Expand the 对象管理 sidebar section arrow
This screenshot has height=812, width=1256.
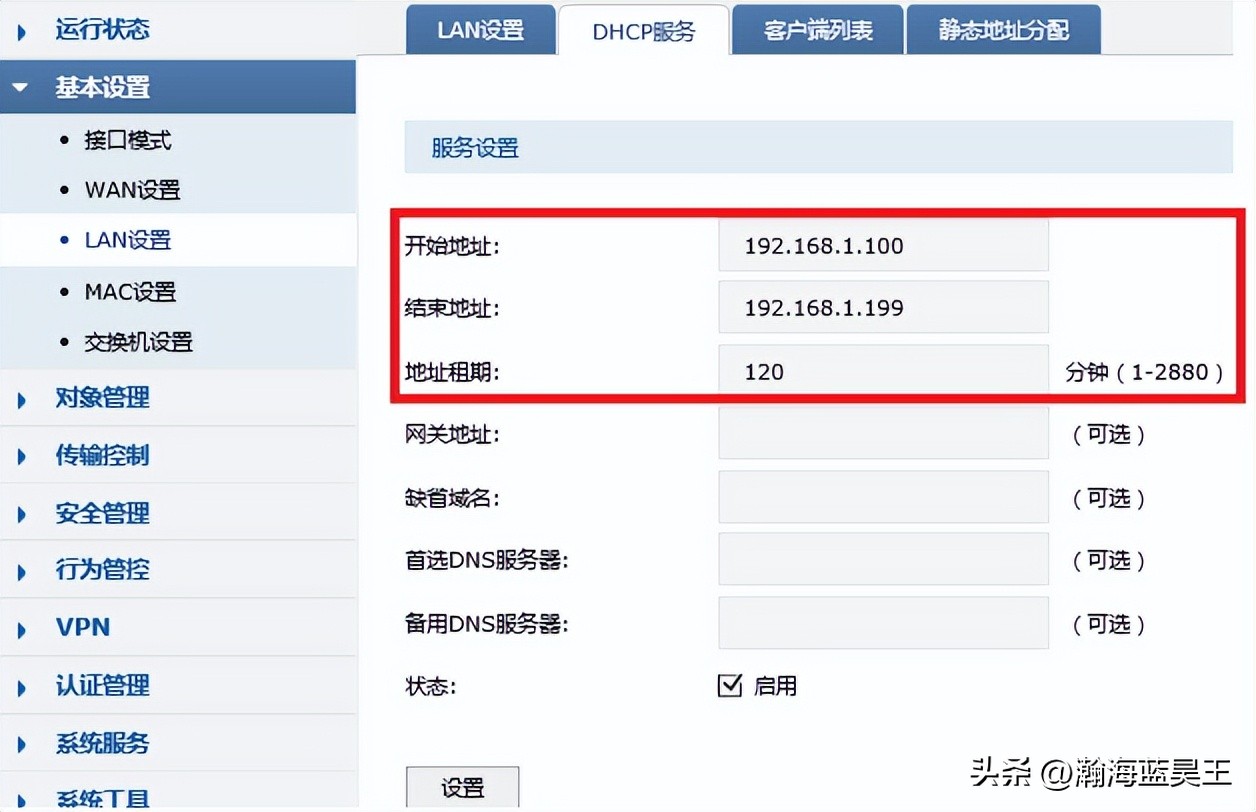pyautogui.click(x=22, y=398)
